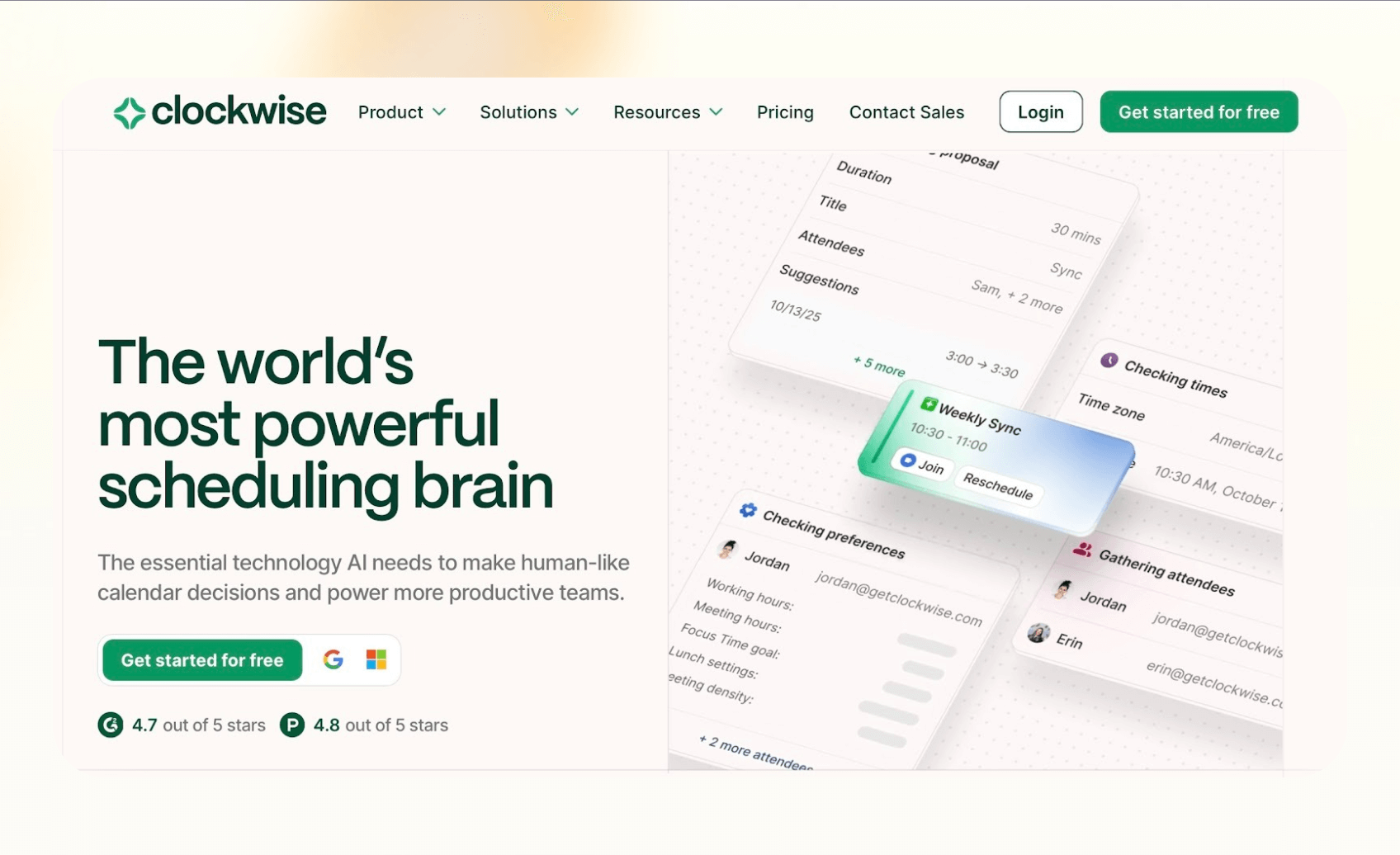Click the Gathering attendees people icon
Image resolution: width=1400 pixels, height=855 pixels.
point(1082,550)
